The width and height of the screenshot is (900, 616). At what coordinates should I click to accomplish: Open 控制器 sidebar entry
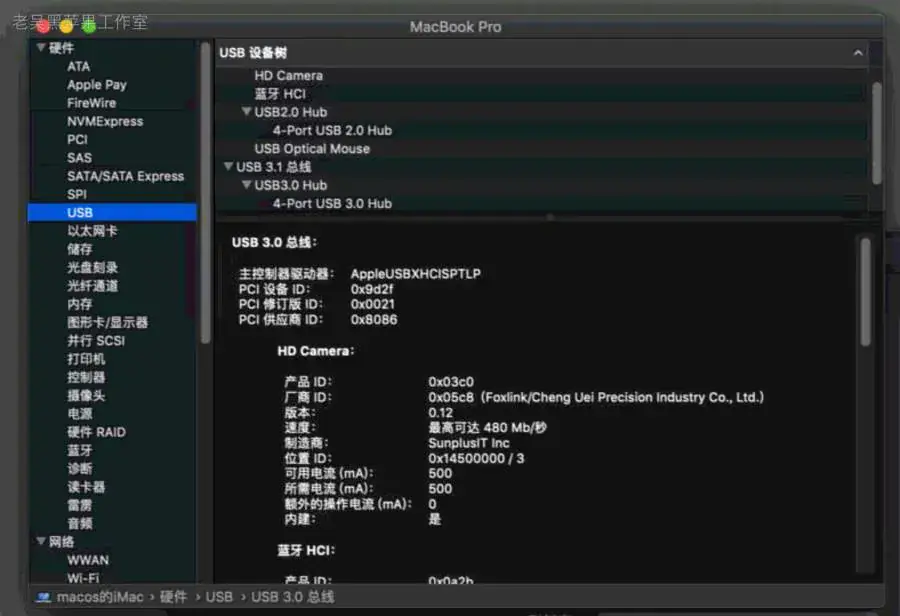pyautogui.click(x=86, y=377)
